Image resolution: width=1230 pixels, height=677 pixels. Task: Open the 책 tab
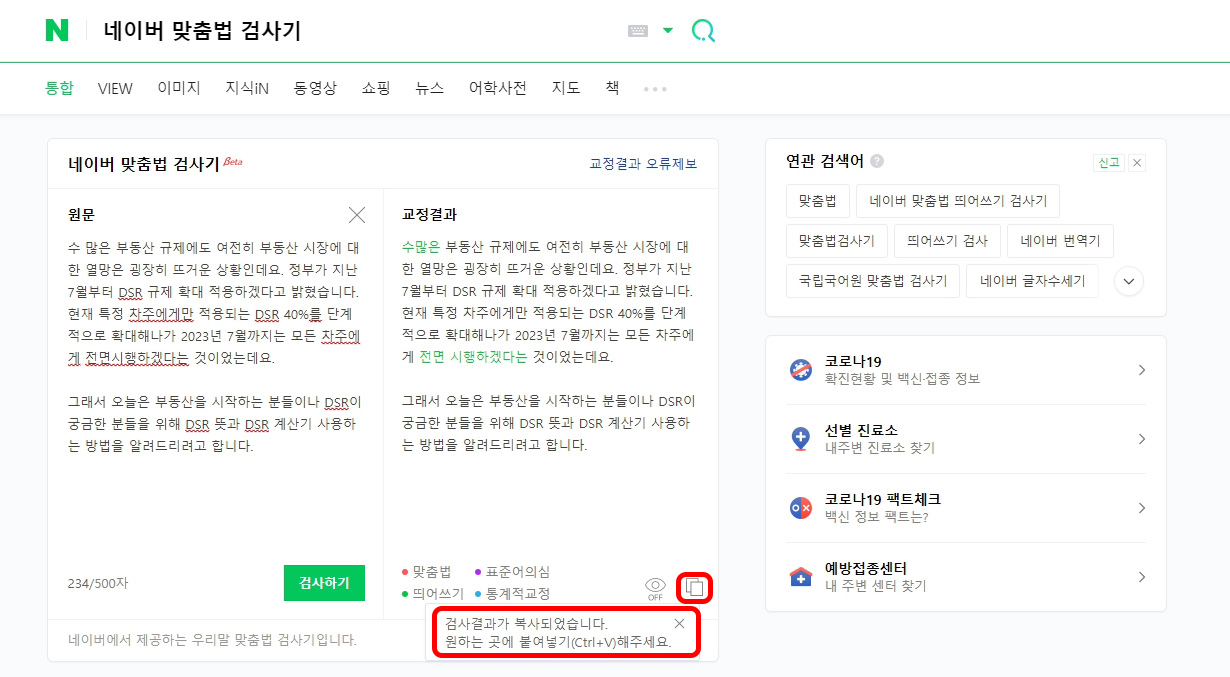(x=612, y=88)
